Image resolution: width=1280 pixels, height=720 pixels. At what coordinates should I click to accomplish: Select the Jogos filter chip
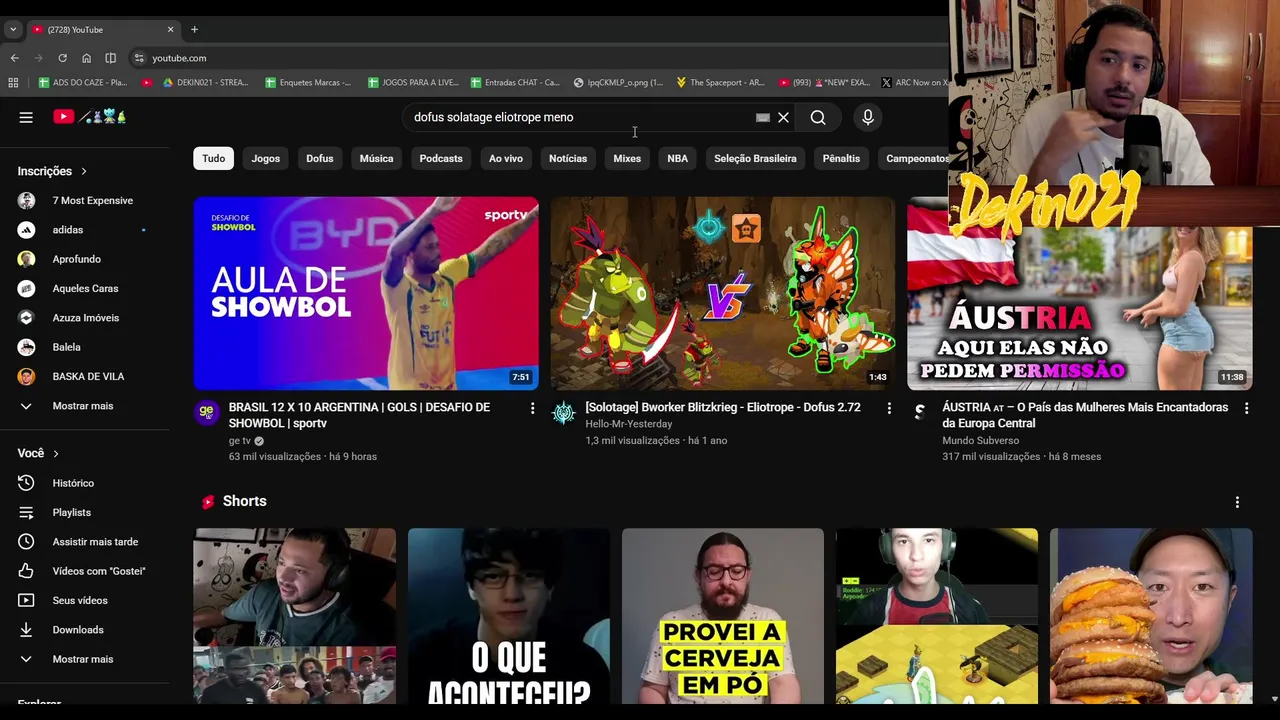coord(265,158)
